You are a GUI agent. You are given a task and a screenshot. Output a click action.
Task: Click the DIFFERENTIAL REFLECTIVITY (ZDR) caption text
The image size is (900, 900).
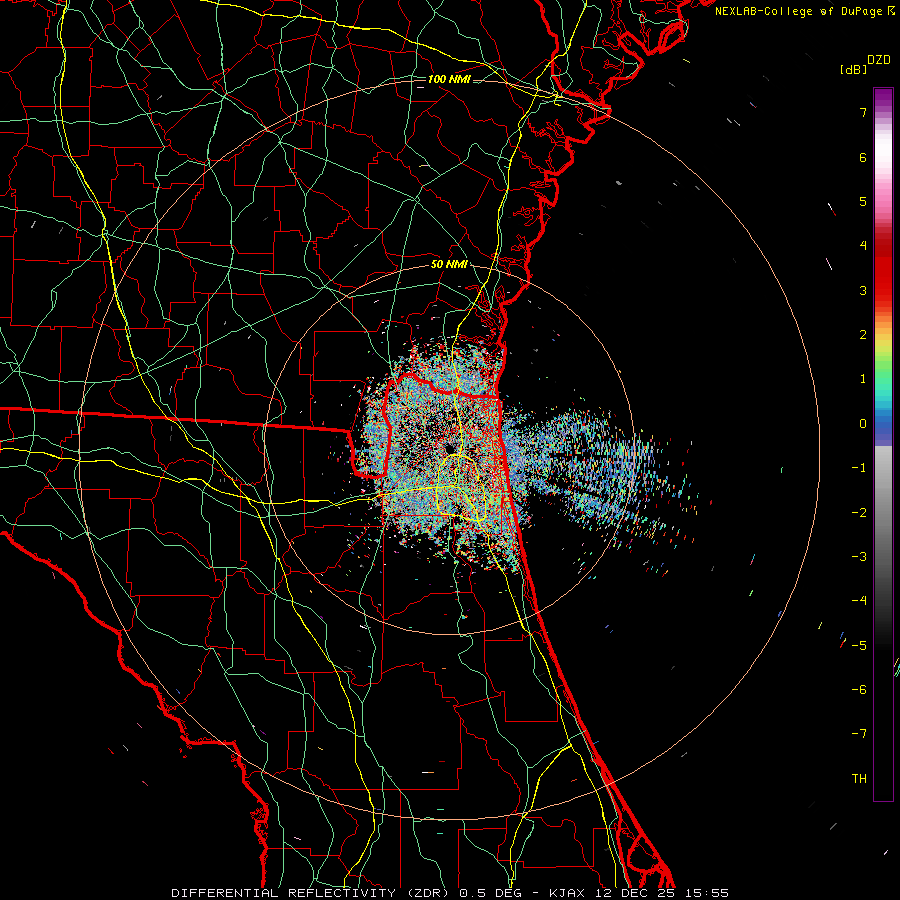[312, 893]
